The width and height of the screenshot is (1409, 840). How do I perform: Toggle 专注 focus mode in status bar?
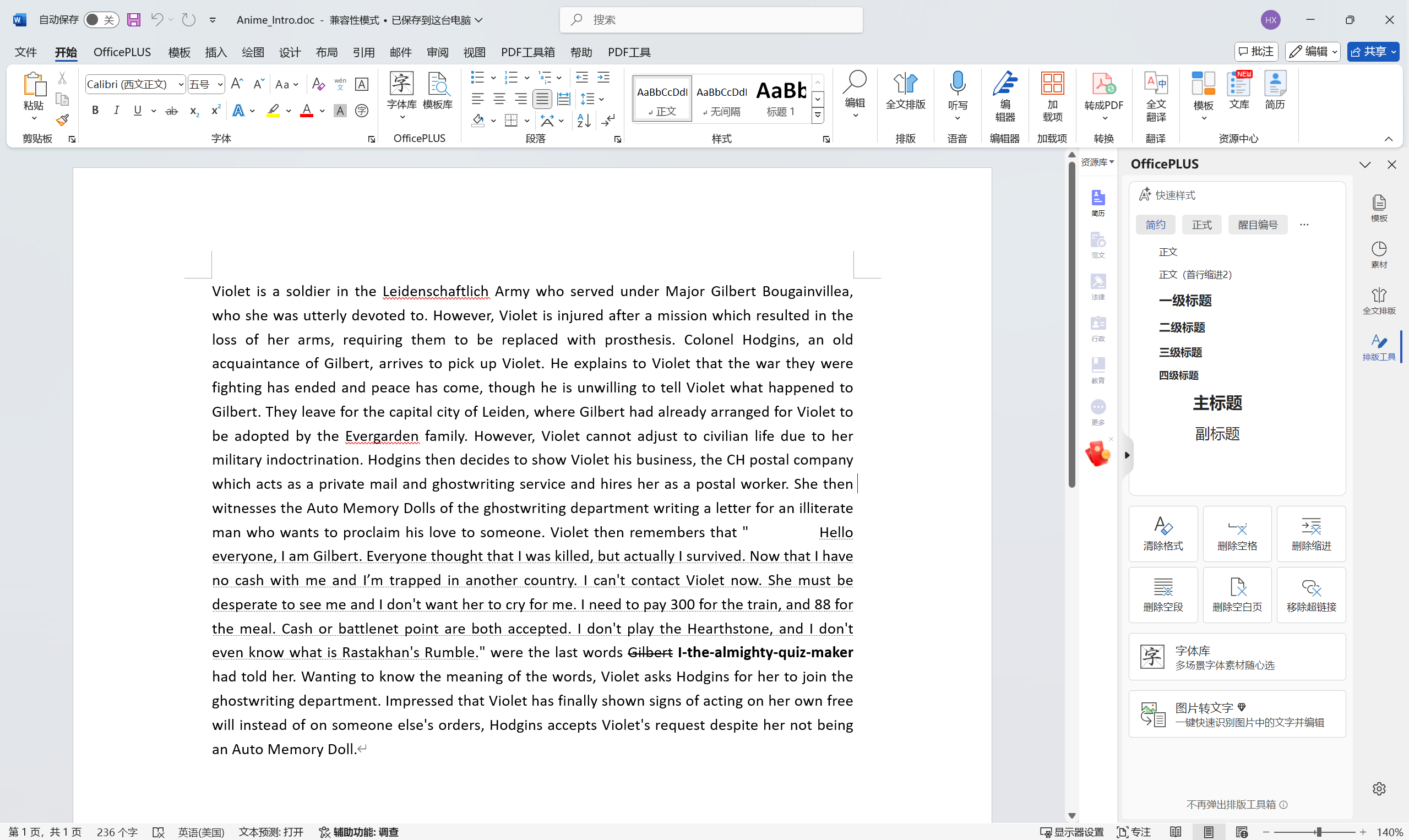point(1134,832)
